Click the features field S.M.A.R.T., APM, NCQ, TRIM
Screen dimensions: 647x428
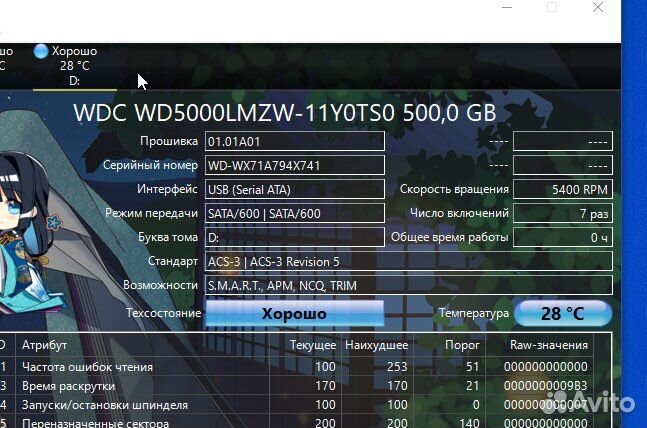[x=409, y=285]
